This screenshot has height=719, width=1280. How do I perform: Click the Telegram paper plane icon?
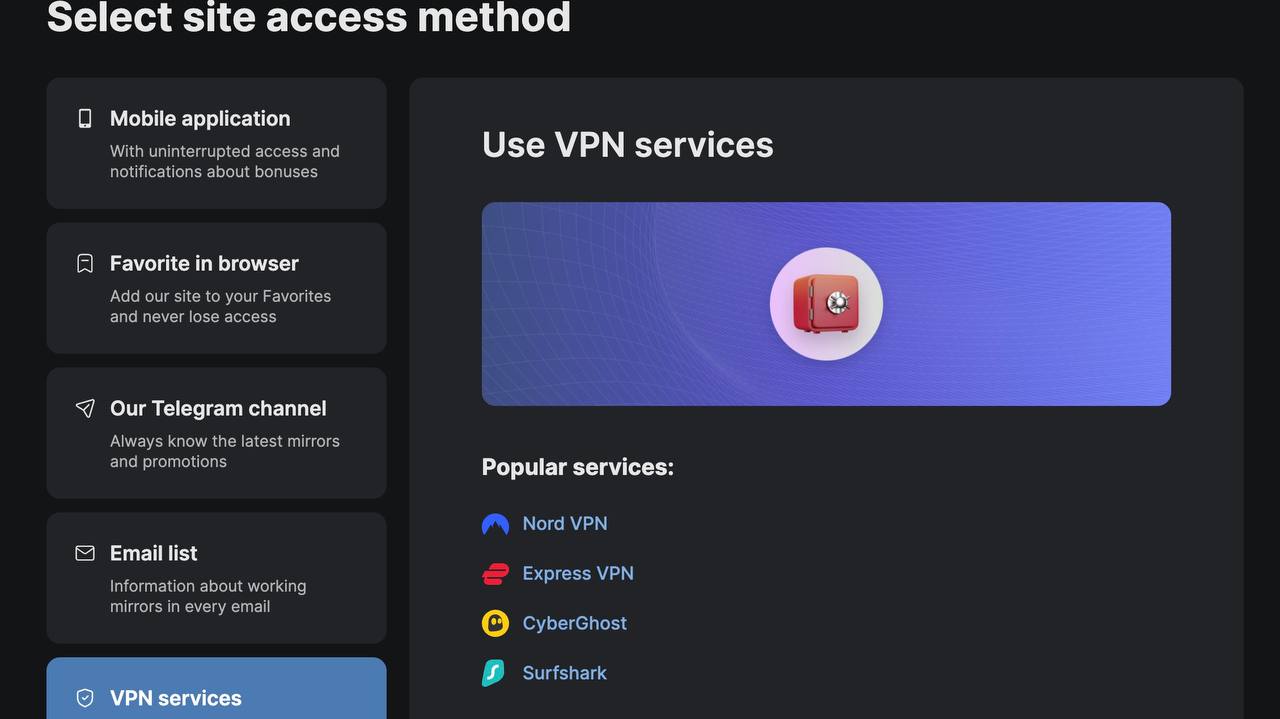click(85, 408)
